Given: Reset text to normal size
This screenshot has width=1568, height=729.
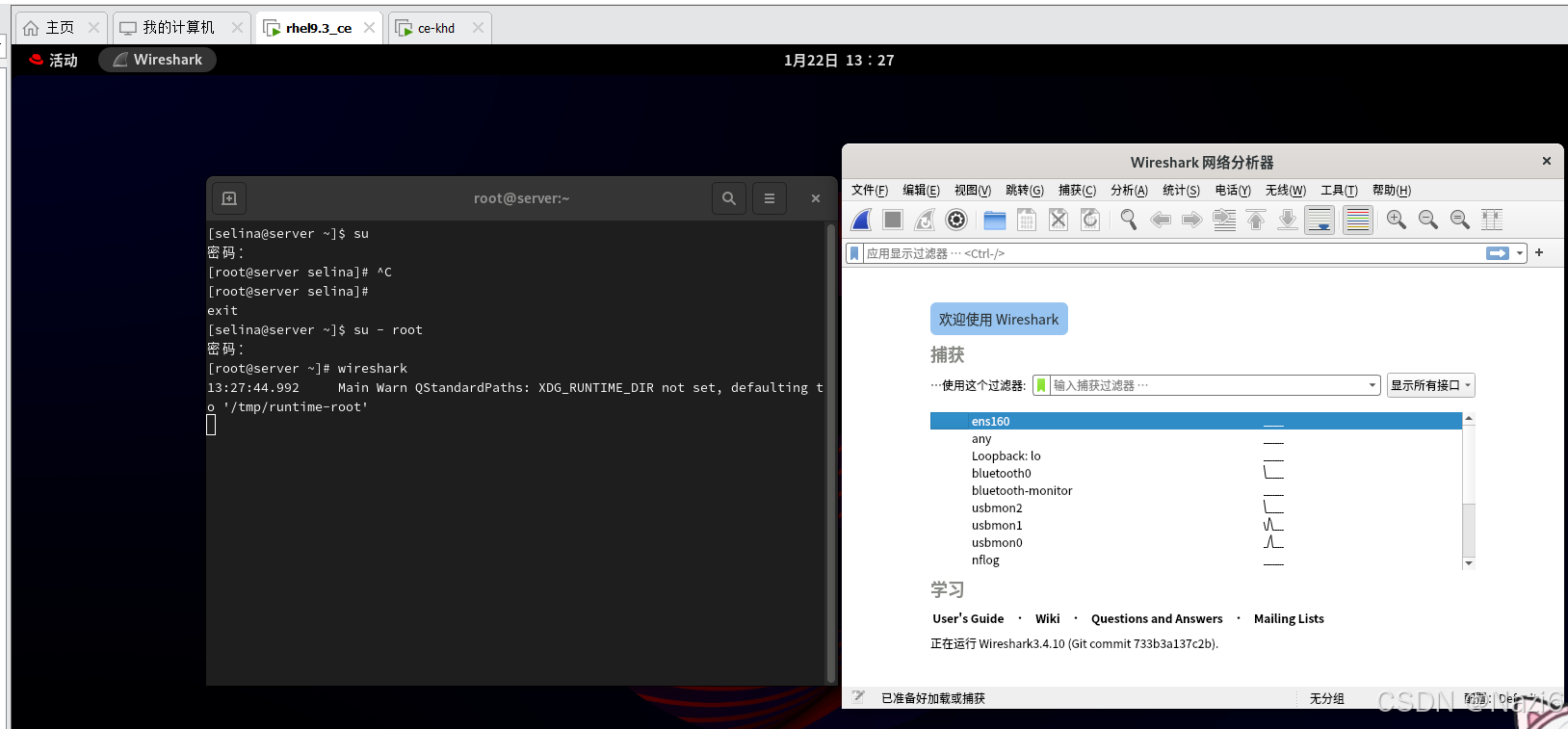Looking at the screenshot, I should (x=1460, y=221).
